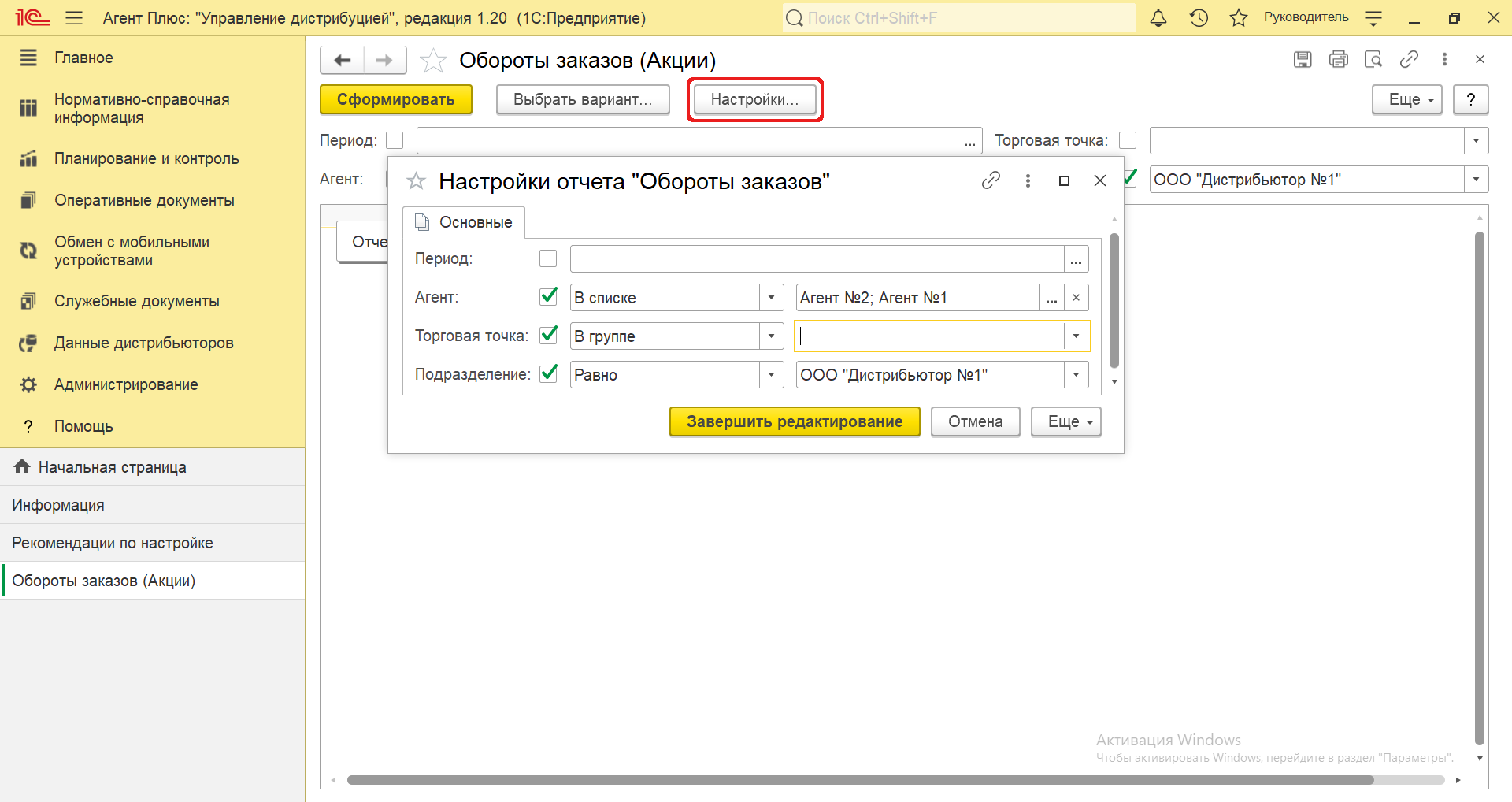Print report using printer icon

(1338, 59)
